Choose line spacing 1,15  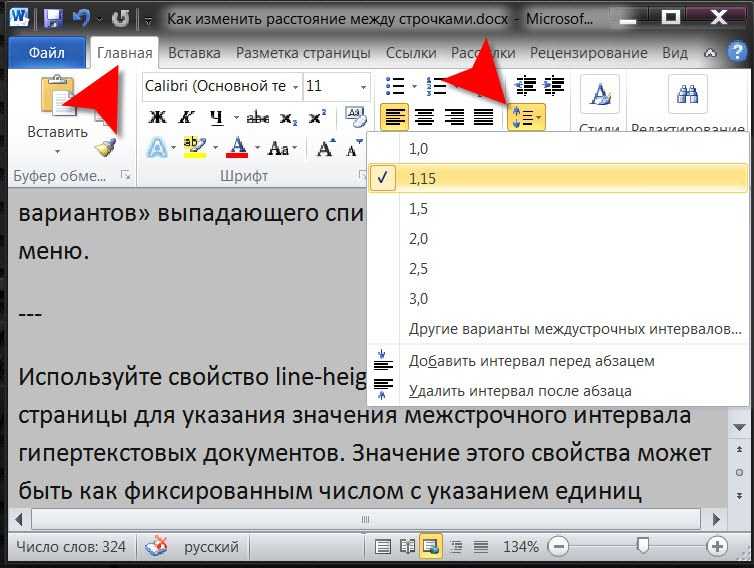pyautogui.click(x=558, y=178)
